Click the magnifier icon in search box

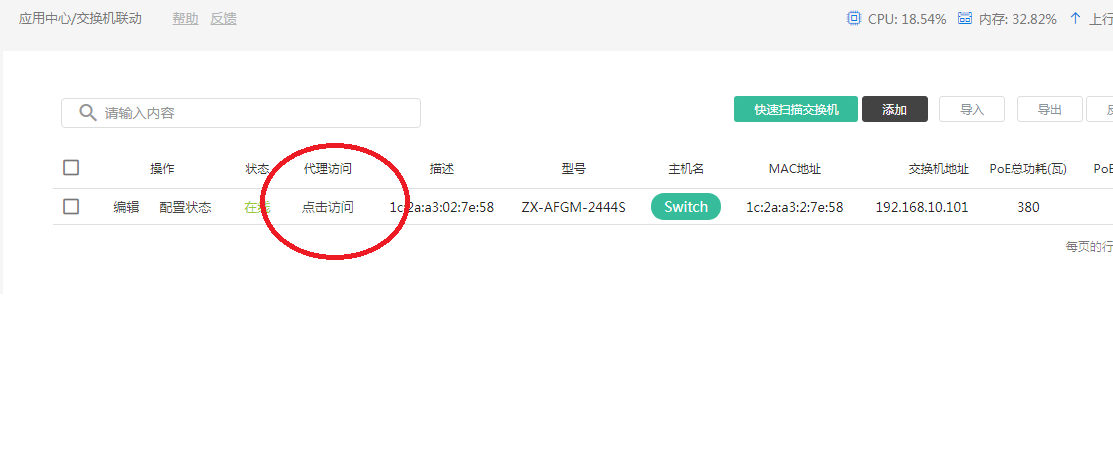tap(88, 113)
